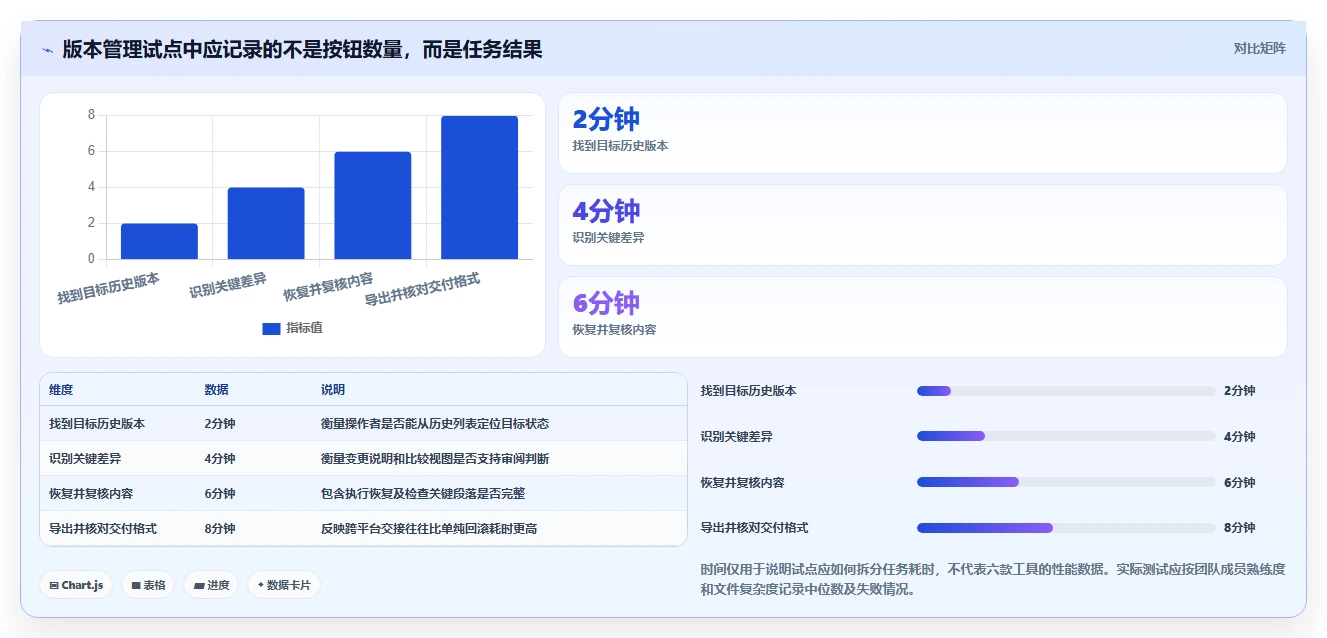Image resolution: width=1327 pixels, height=638 pixels.
Task: Click the footnote starting with 时间仅用于说明
Action: [x=992, y=579]
